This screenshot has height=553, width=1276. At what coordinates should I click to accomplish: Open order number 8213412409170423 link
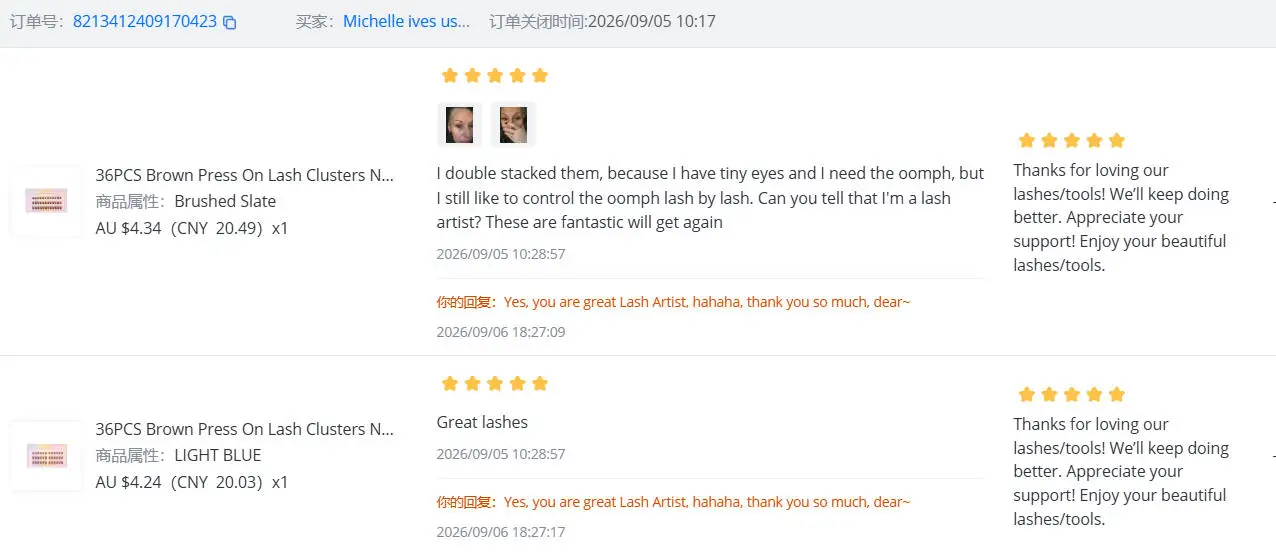[x=145, y=21]
